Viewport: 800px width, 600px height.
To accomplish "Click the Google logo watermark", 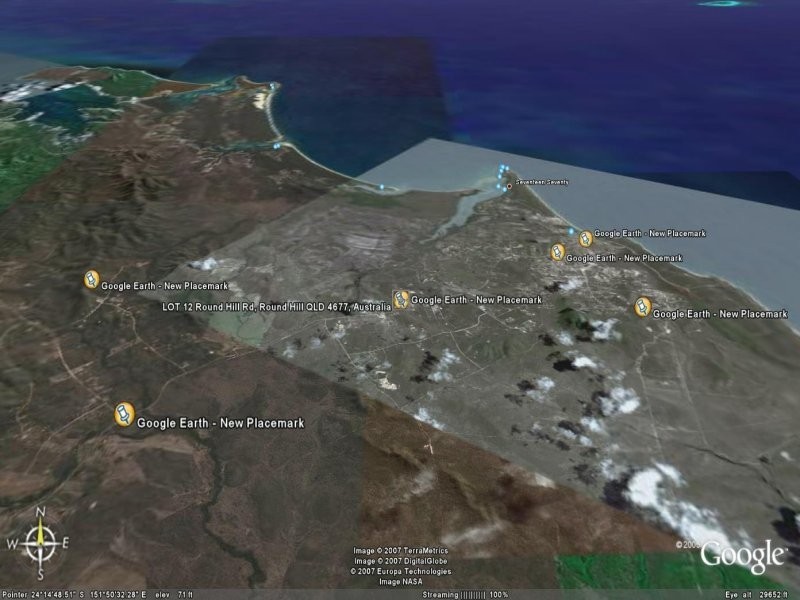I will [x=742, y=555].
